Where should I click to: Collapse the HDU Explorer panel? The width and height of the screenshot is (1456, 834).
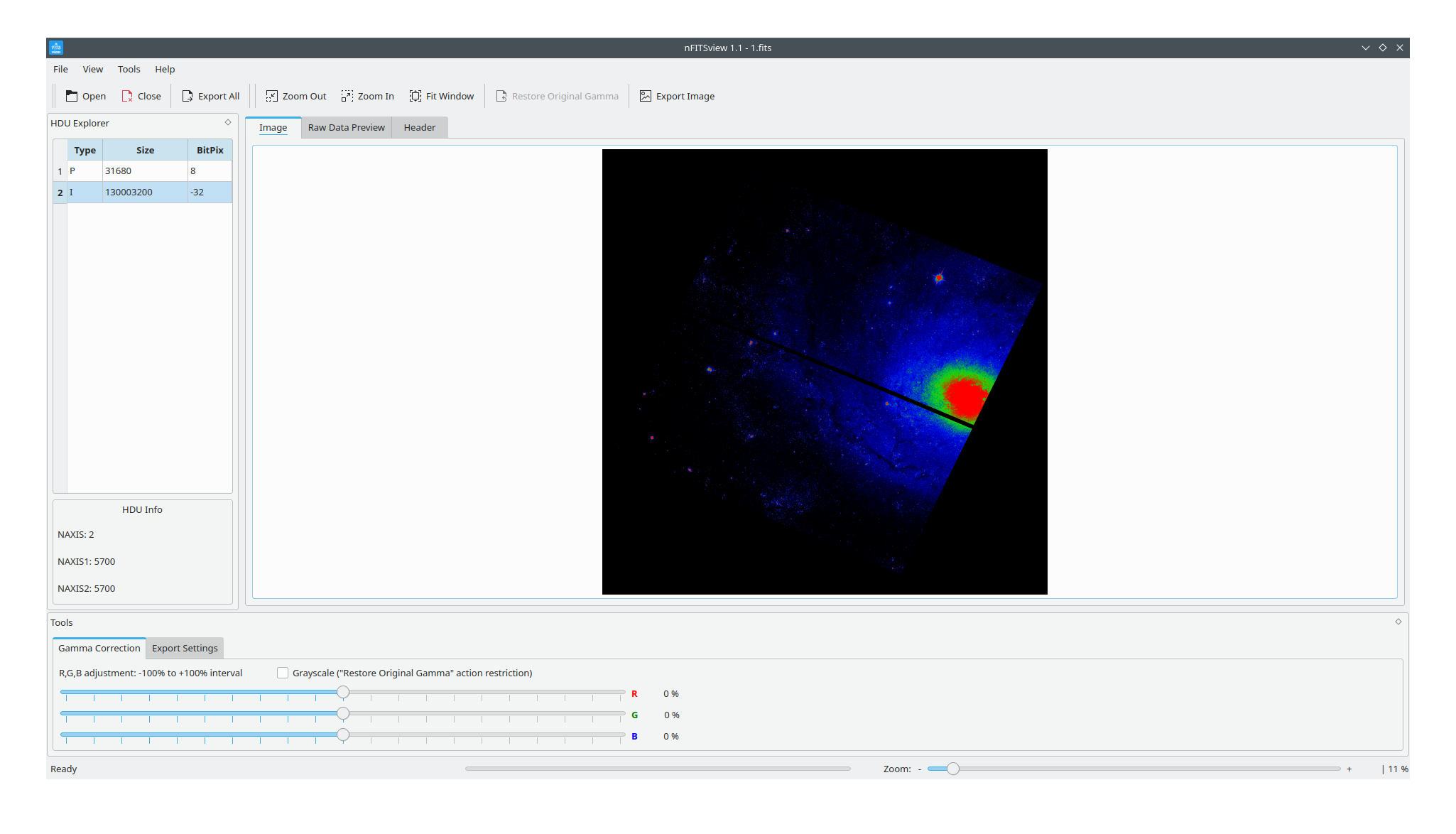pos(227,122)
